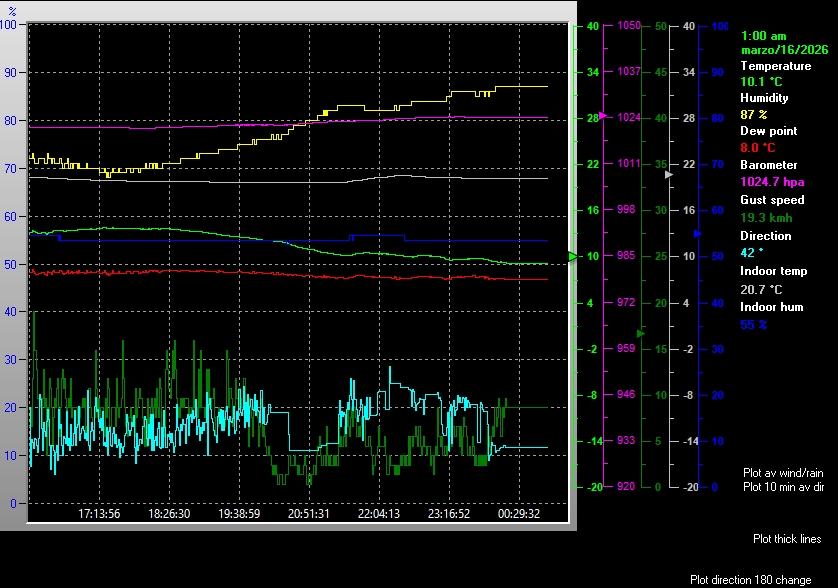Select the Humidity legend label

point(764,98)
